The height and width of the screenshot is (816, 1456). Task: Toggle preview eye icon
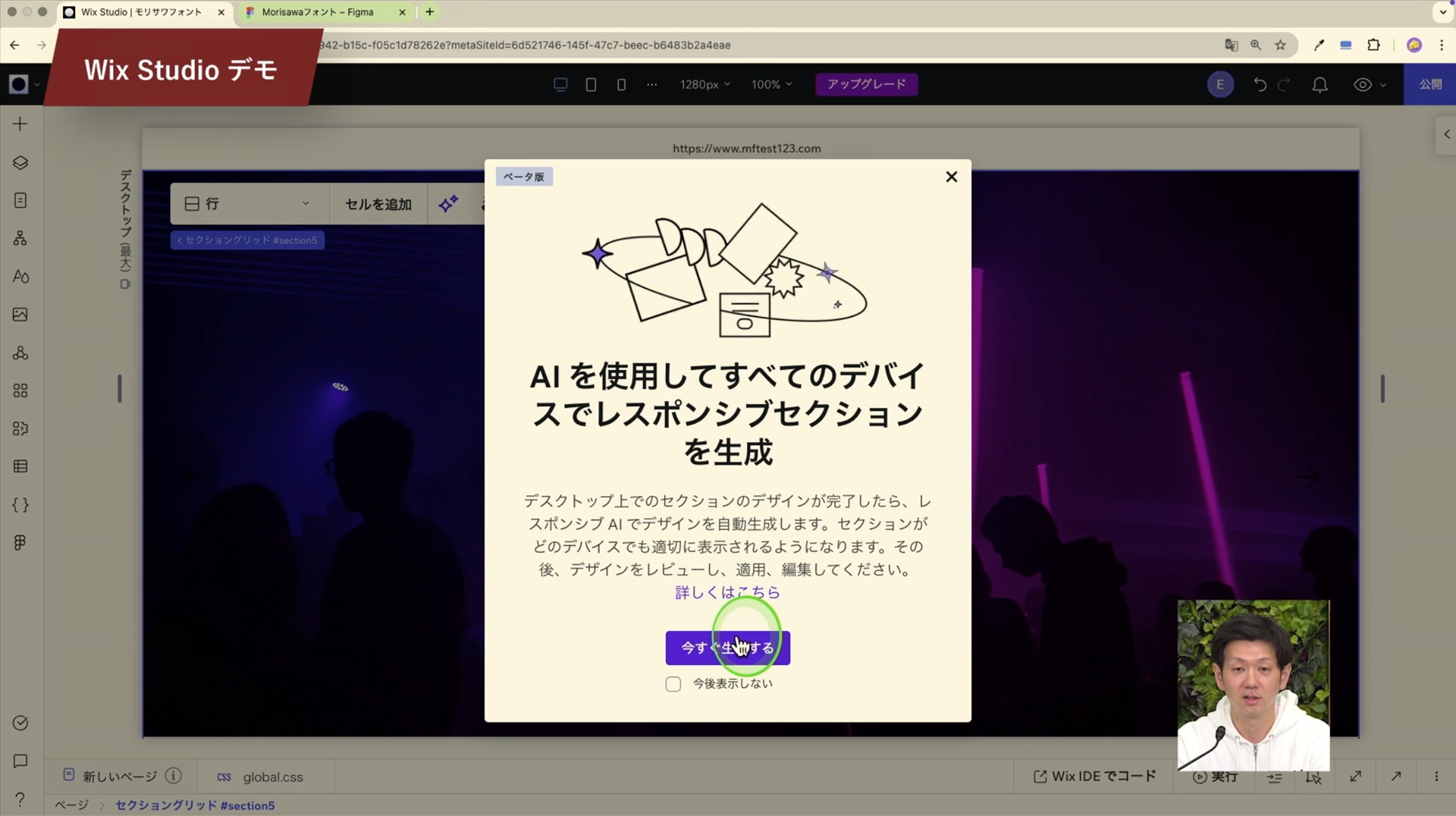pyautogui.click(x=1363, y=84)
